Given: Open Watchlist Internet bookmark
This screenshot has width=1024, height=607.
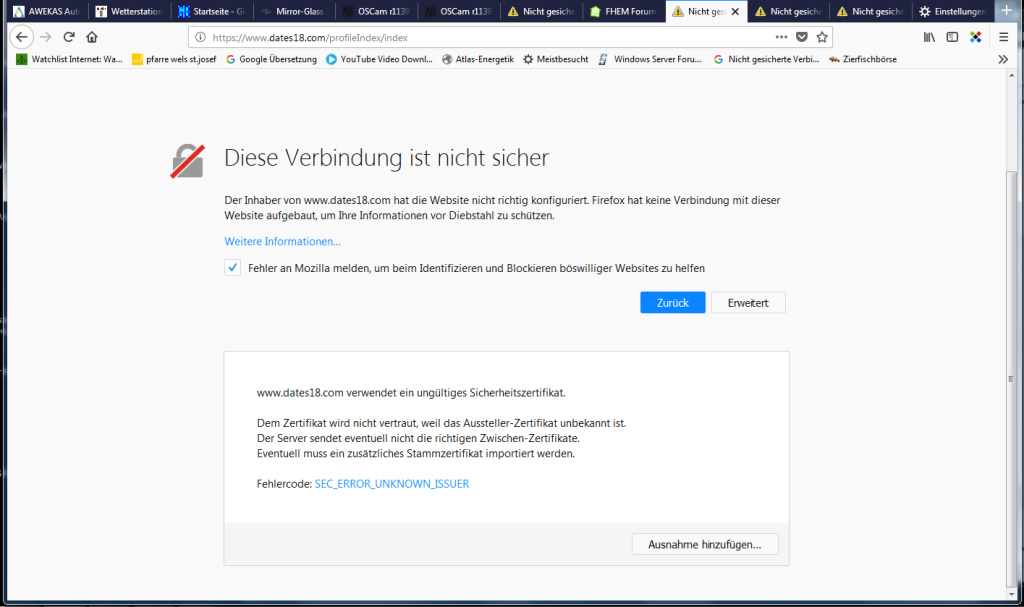Looking at the screenshot, I should 69,59.
